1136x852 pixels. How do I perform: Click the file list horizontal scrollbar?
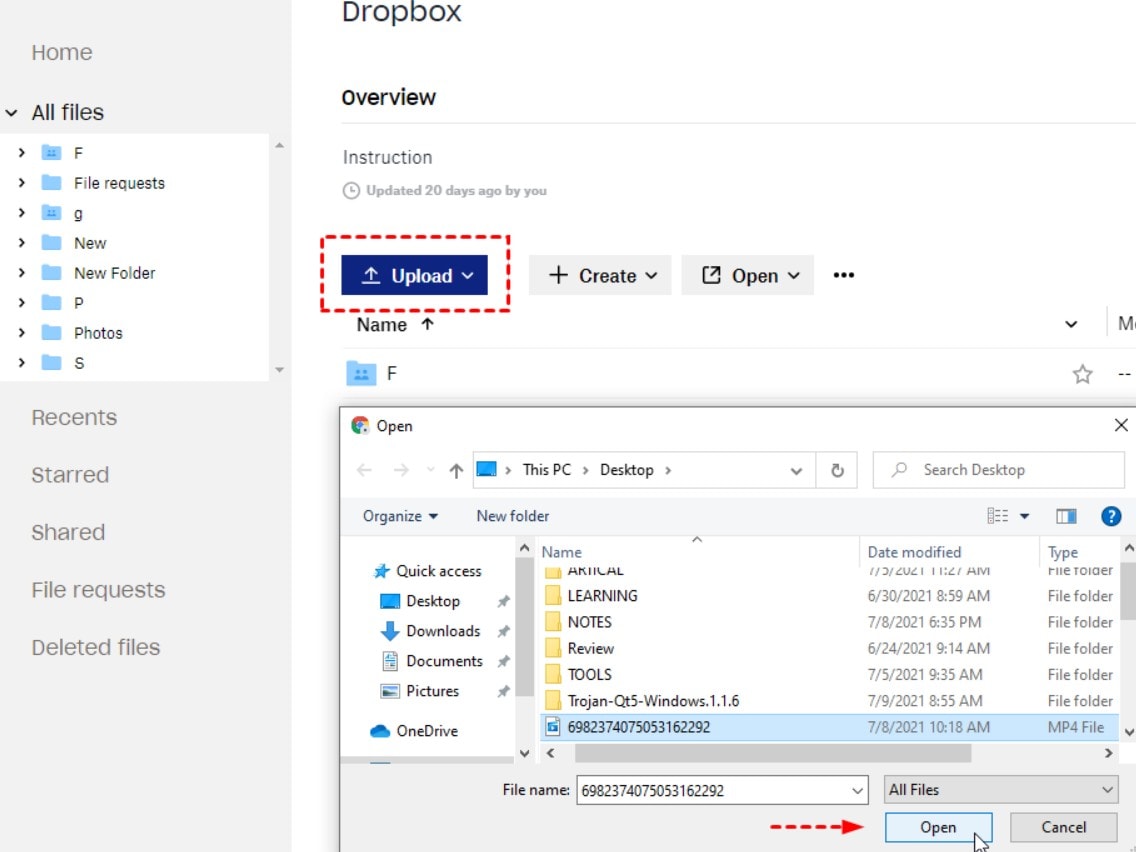[772, 753]
